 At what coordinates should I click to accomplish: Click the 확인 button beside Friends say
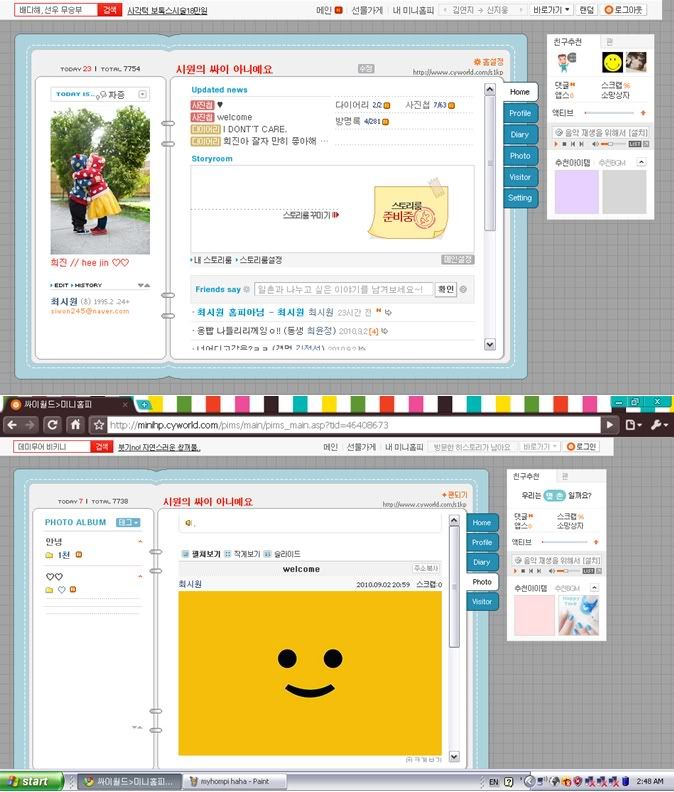point(446,289)
